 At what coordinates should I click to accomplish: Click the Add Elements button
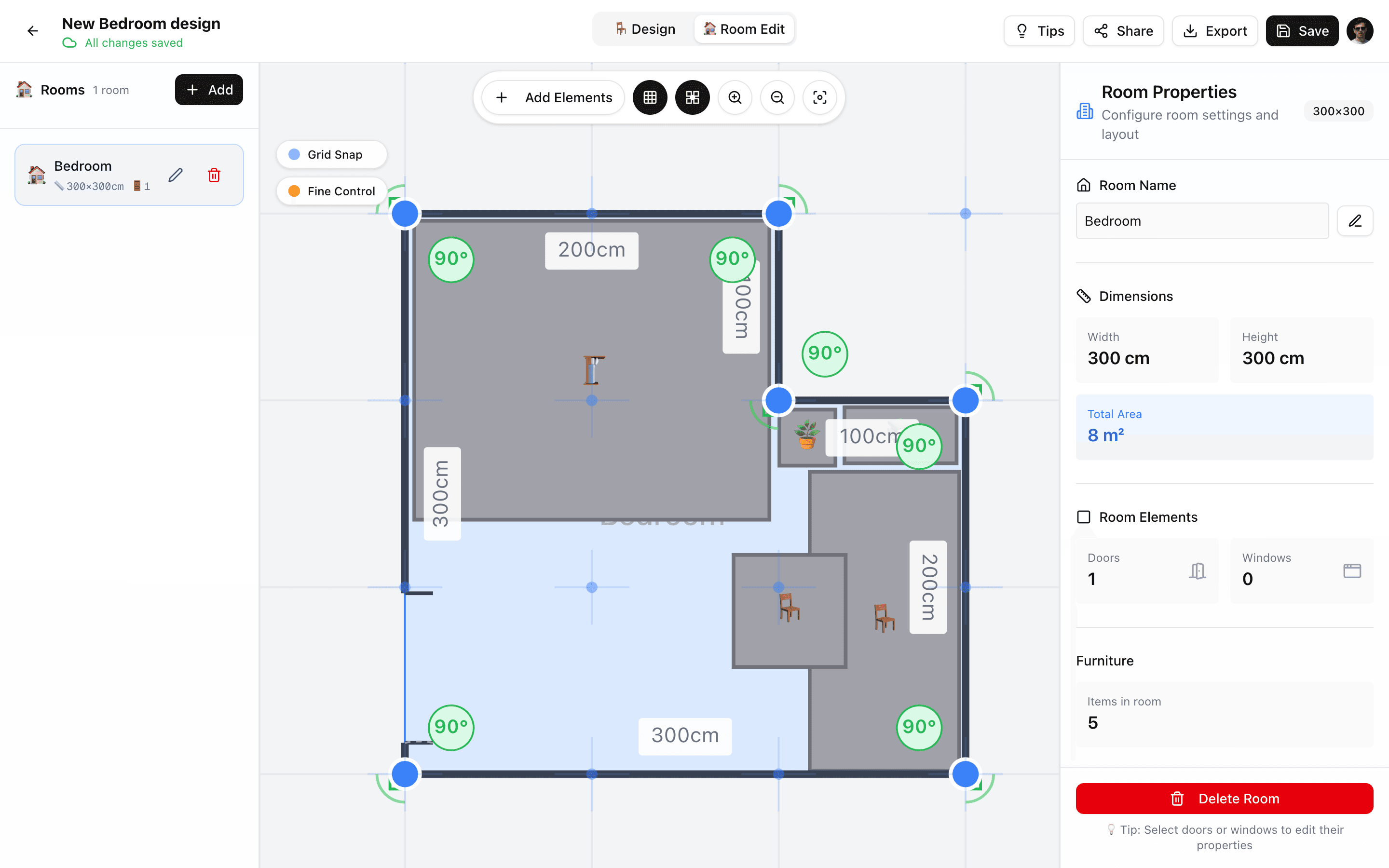553,97
